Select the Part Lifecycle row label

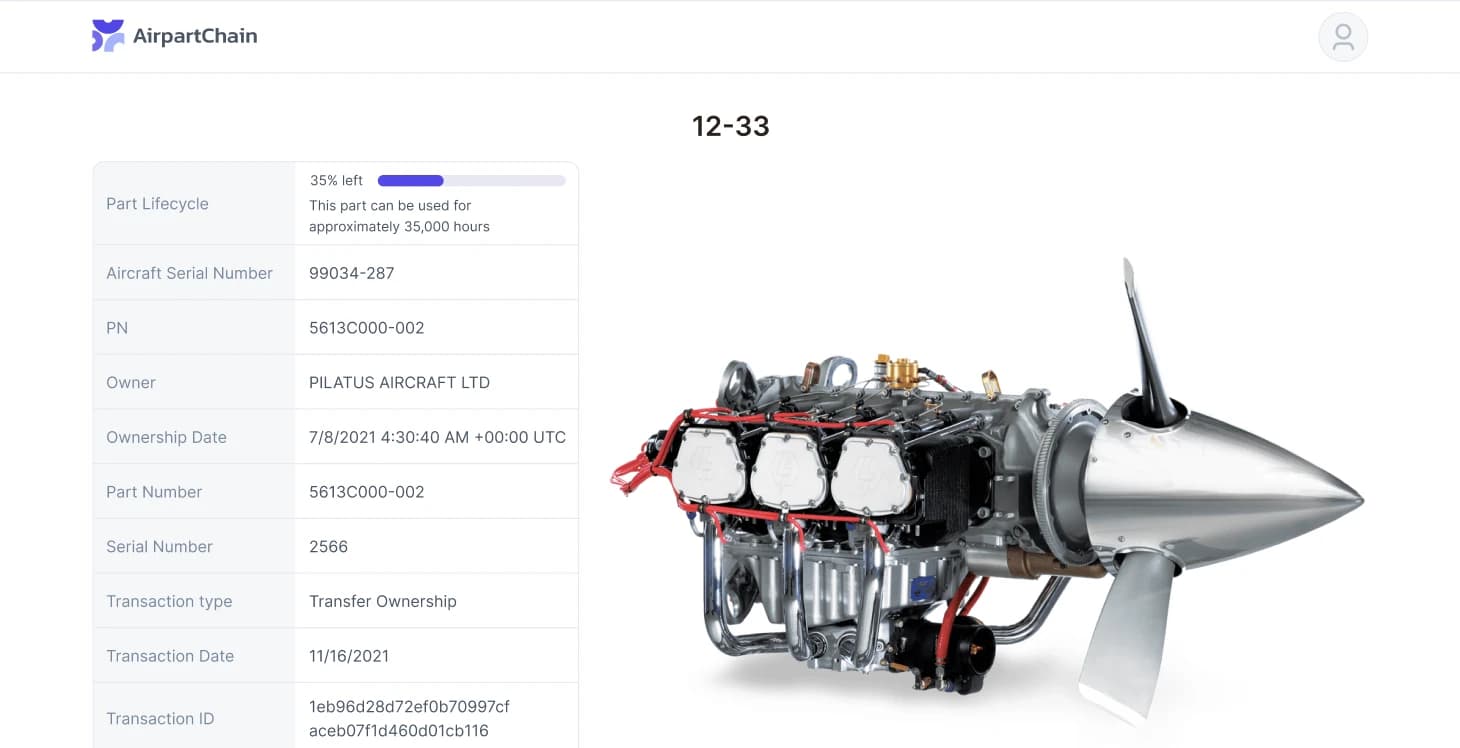[x=157, y=203]
